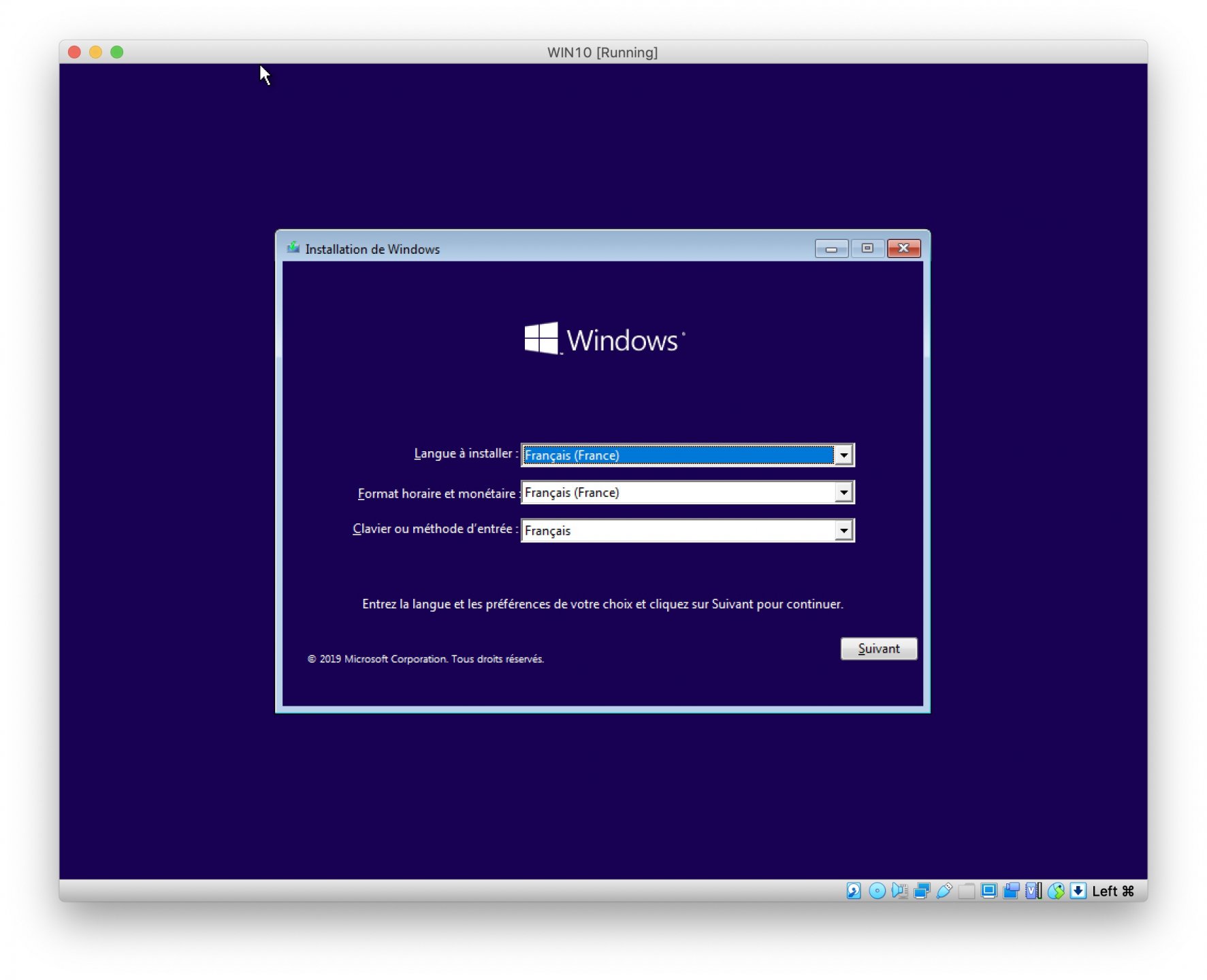Click the Clavier ou méthode d'entrée label
Viewport: 1207px width, 980px height.
click(435, 529)
